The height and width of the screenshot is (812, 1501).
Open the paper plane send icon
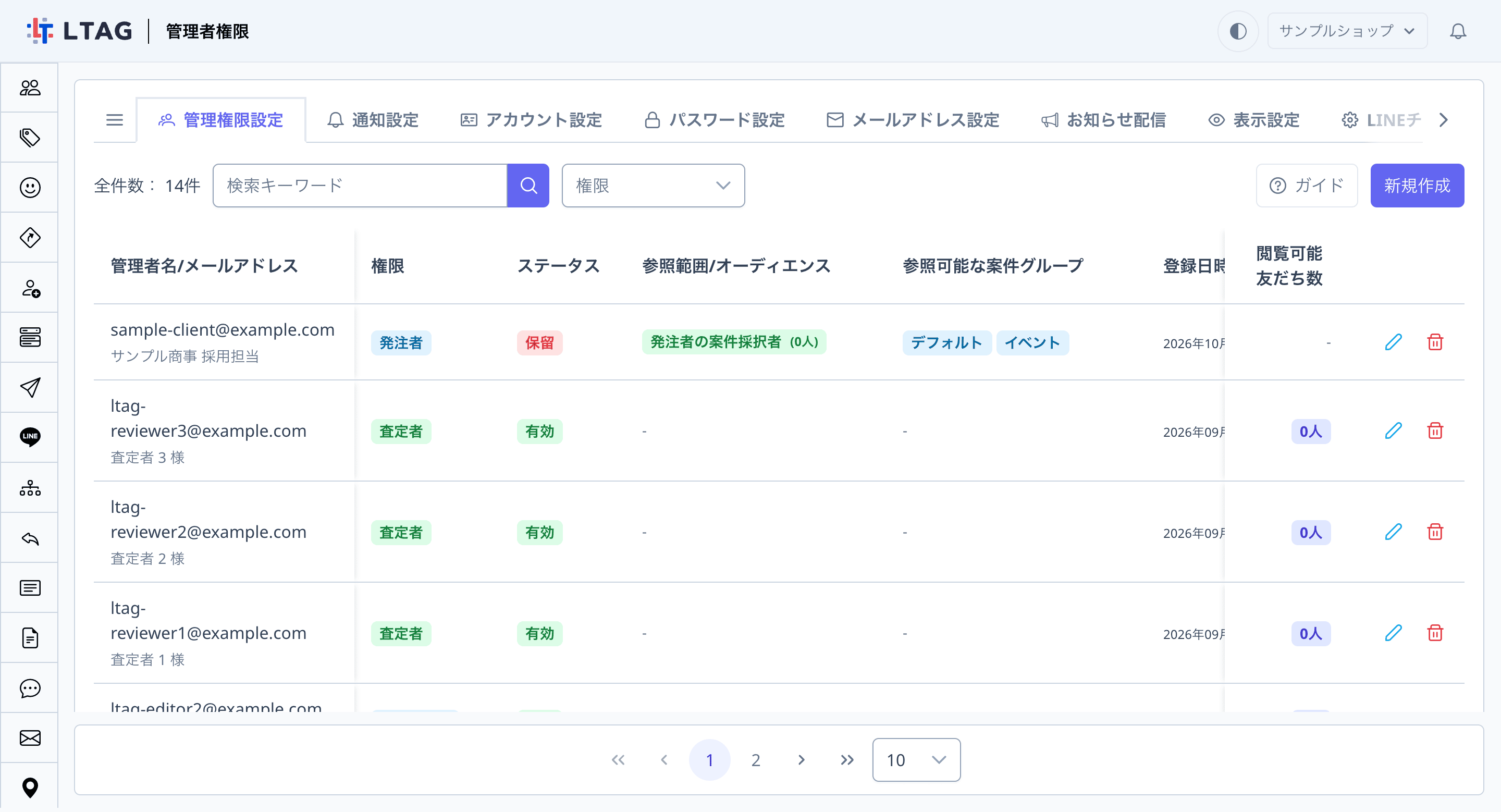point(30,387)
